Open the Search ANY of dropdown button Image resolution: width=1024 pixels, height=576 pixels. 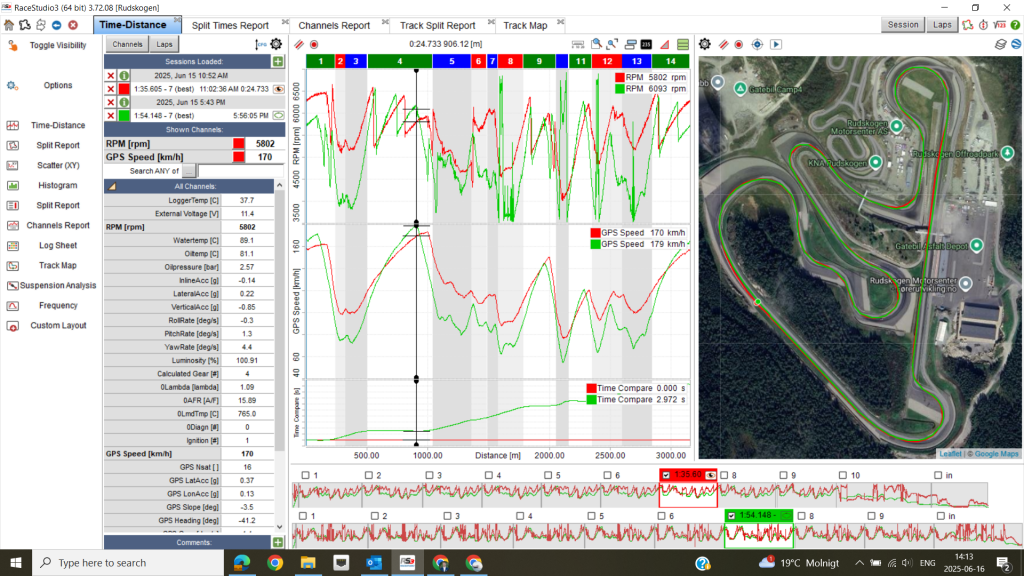point(189,171)
